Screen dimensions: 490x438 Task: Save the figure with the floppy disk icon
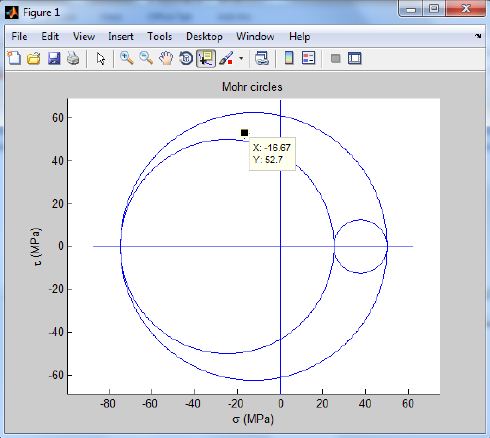tap(54, 59)
